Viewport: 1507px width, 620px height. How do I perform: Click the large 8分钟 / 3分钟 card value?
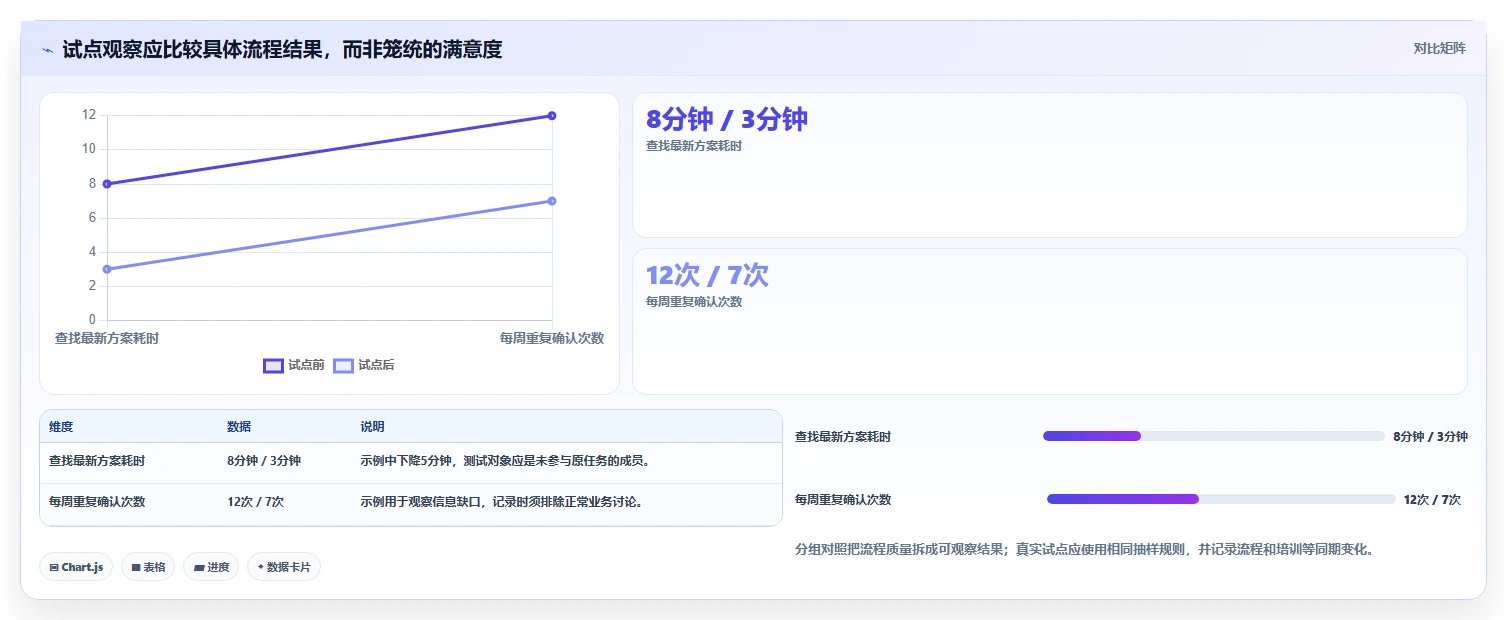point(727,120)
